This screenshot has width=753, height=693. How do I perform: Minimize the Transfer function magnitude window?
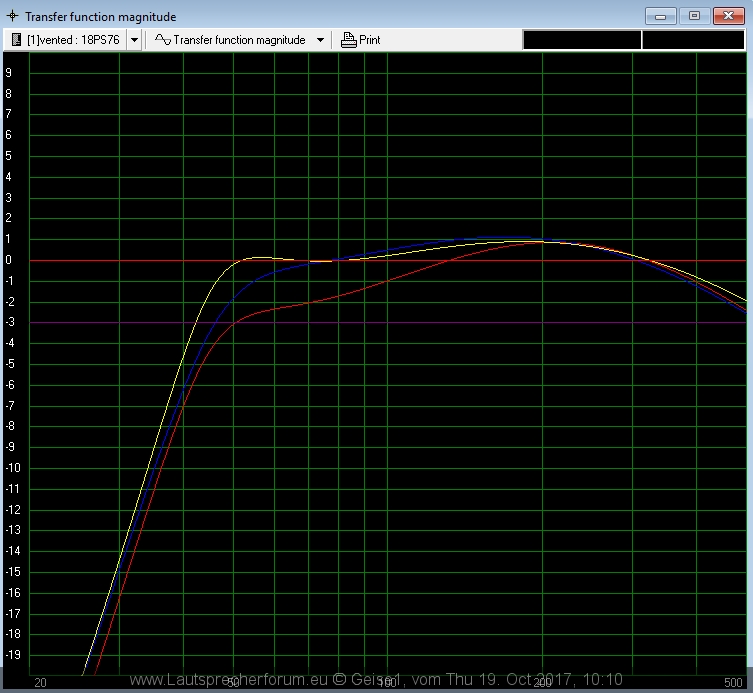pyautogui.click(x=660, y=16)
